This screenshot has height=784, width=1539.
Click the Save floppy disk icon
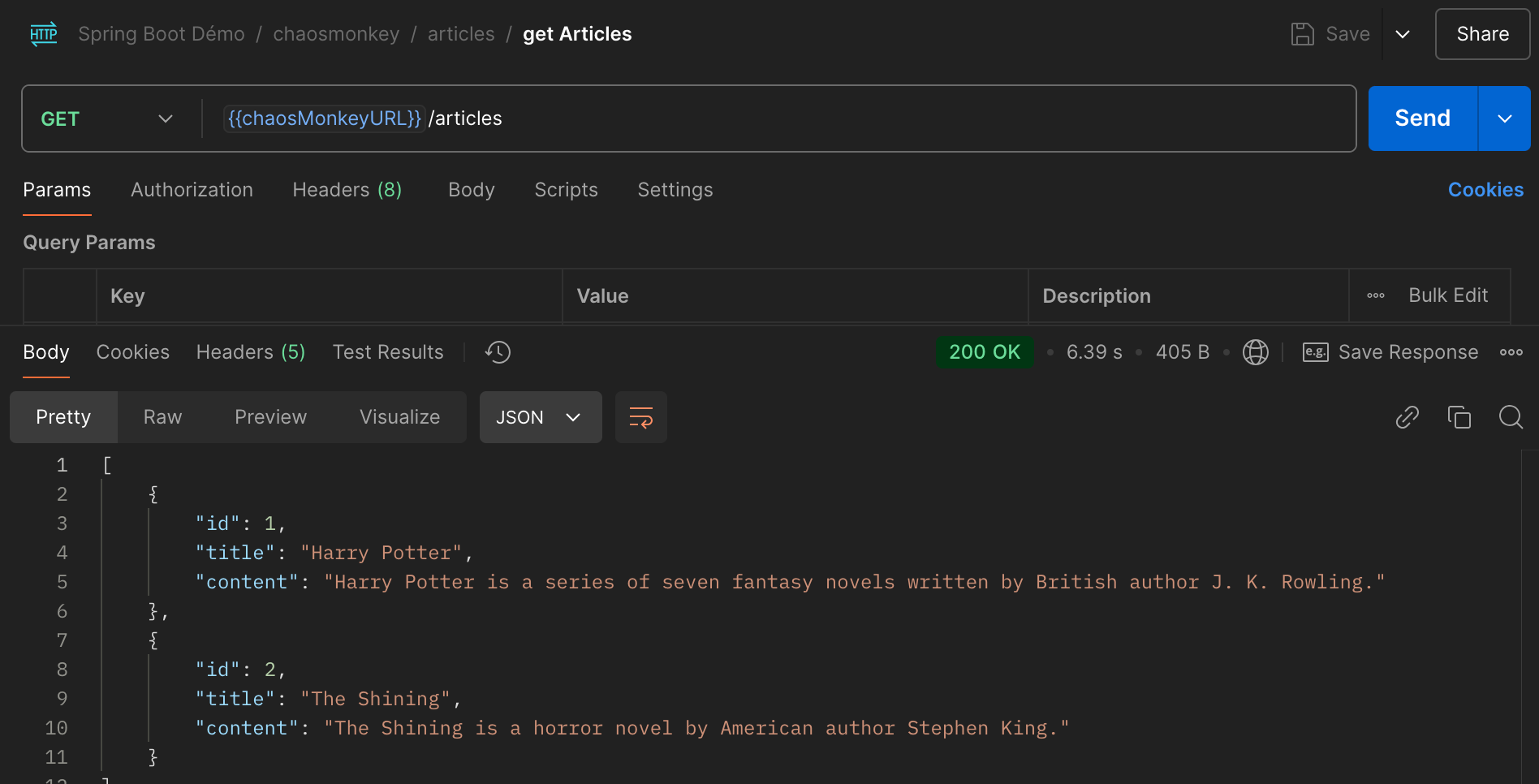(1302, 34)
